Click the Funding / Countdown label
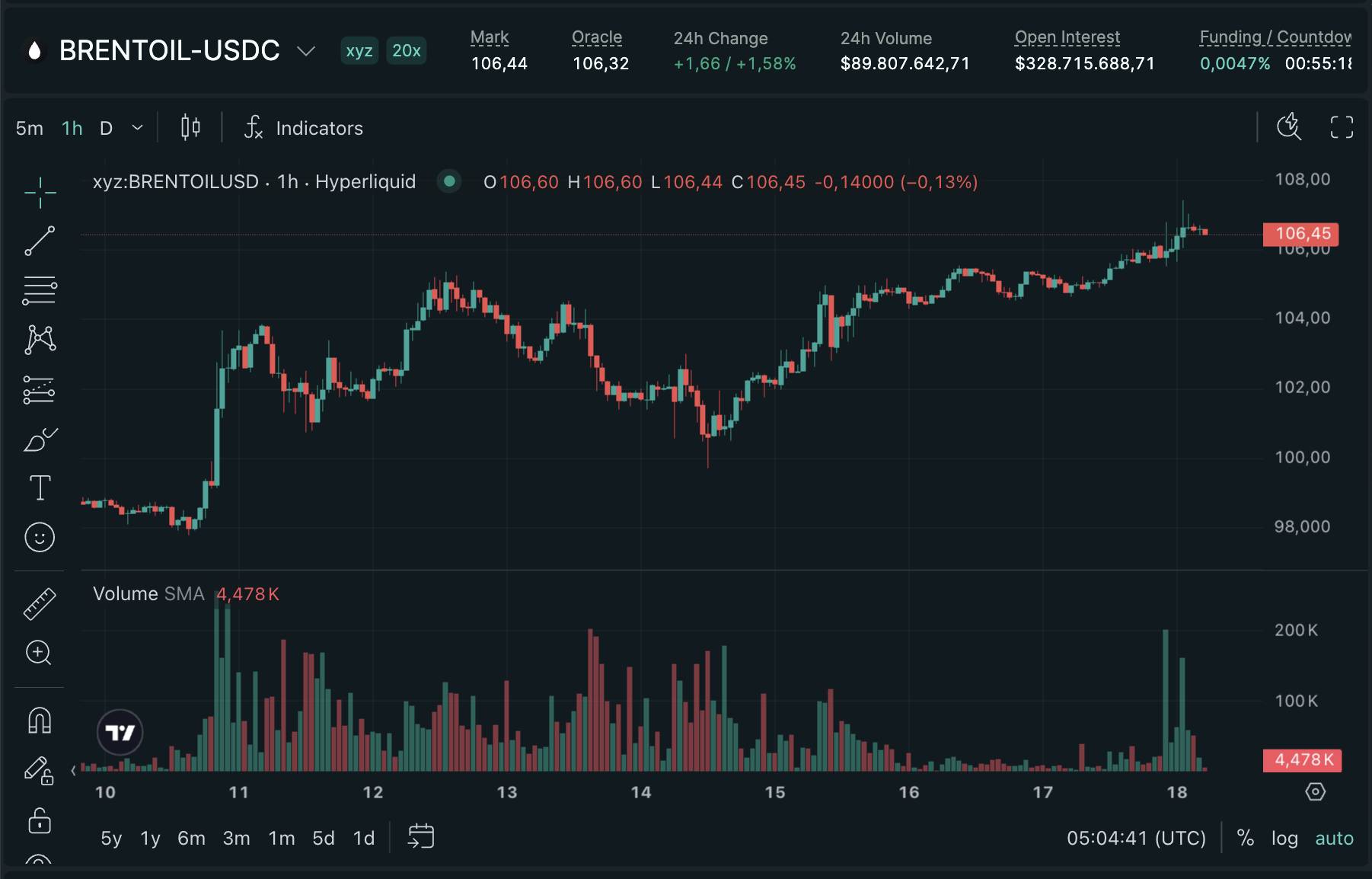 point(1275,37)
